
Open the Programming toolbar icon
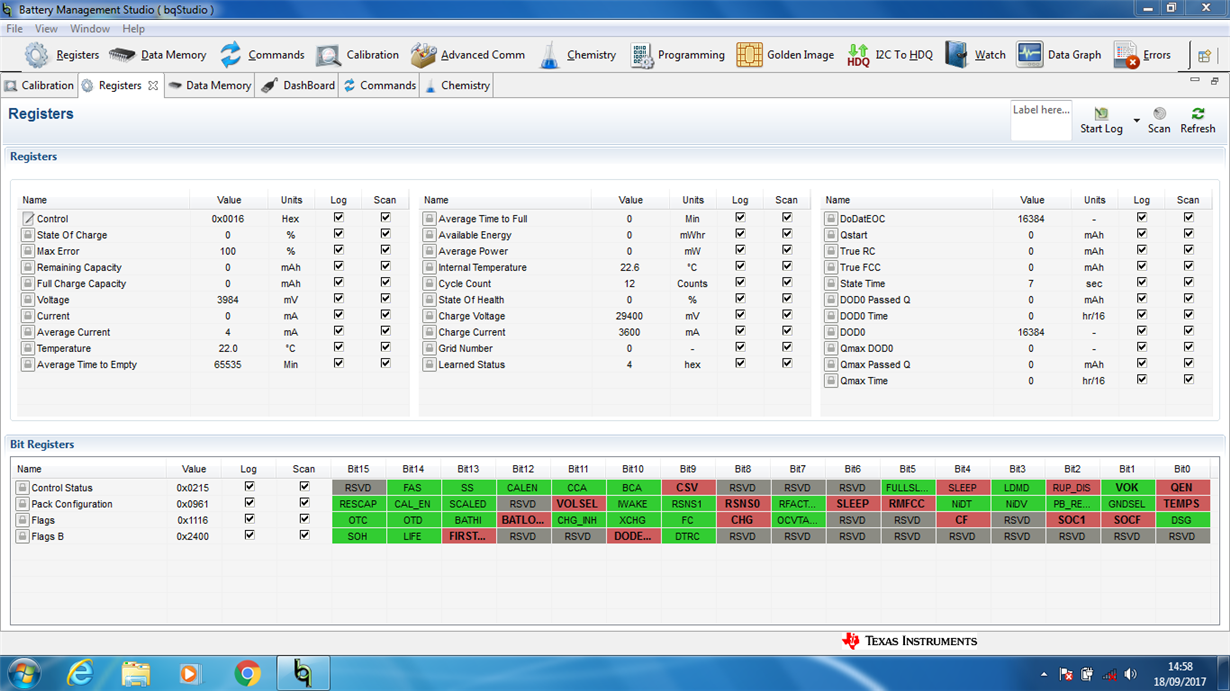(x=641, y=55)
